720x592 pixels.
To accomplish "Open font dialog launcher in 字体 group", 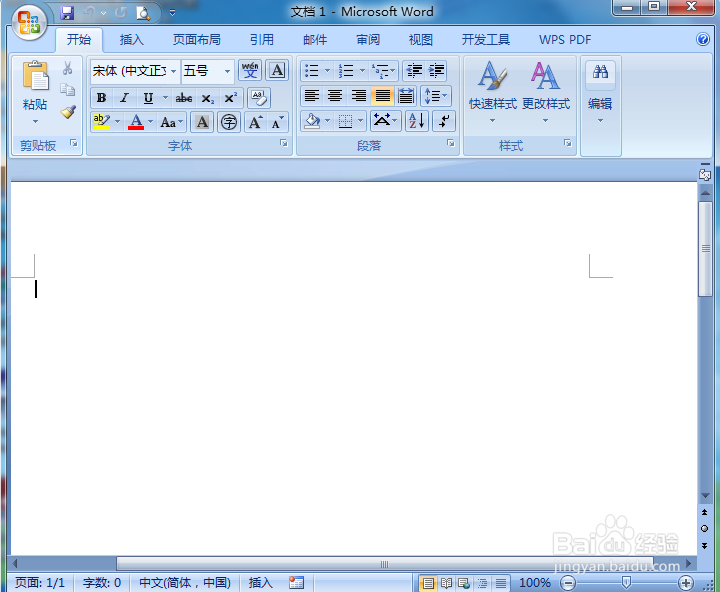I will click(x=284, y=143).
